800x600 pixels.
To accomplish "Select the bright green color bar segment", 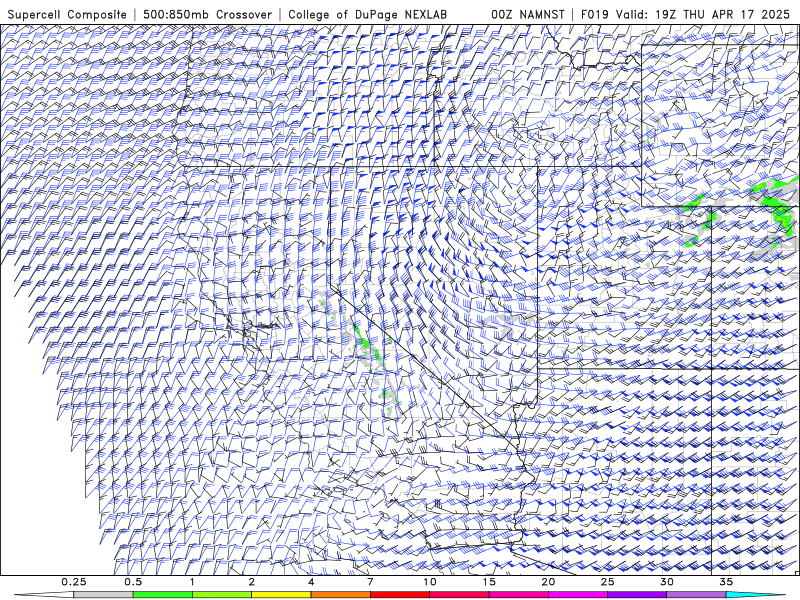I will [162, 595].
